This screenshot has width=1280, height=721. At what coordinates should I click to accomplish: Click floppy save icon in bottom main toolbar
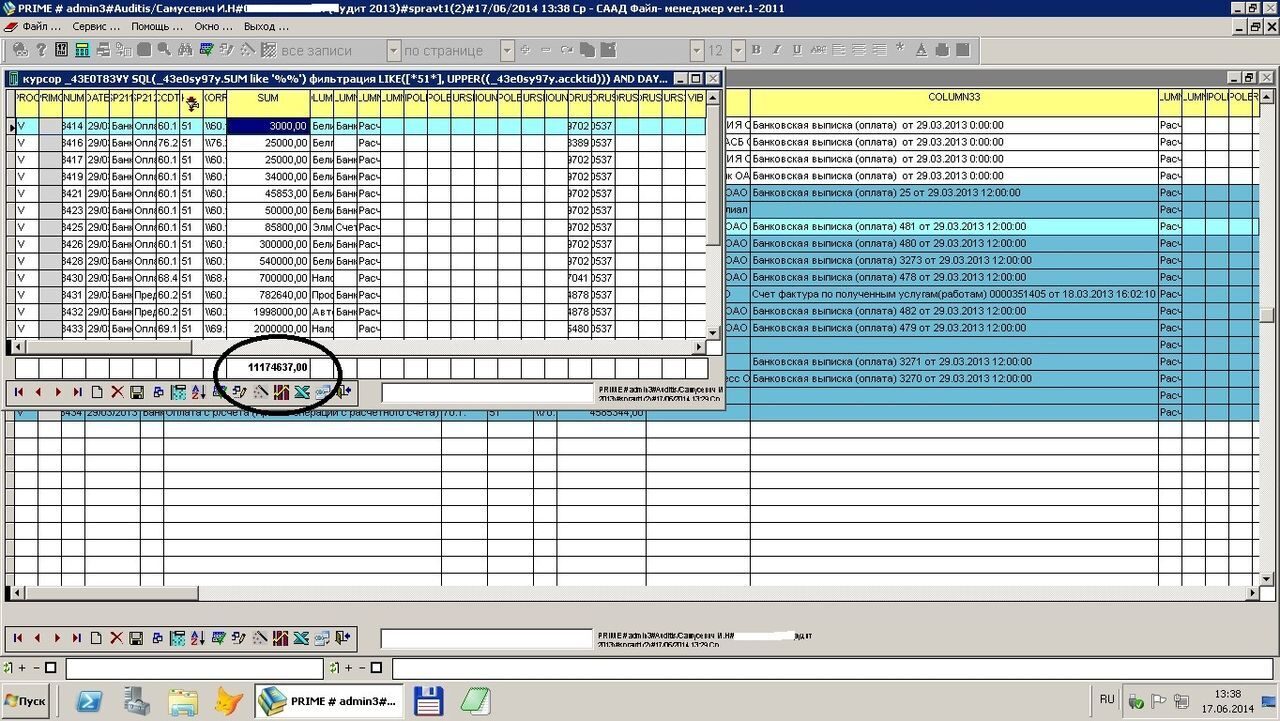[x=137, y=638]
